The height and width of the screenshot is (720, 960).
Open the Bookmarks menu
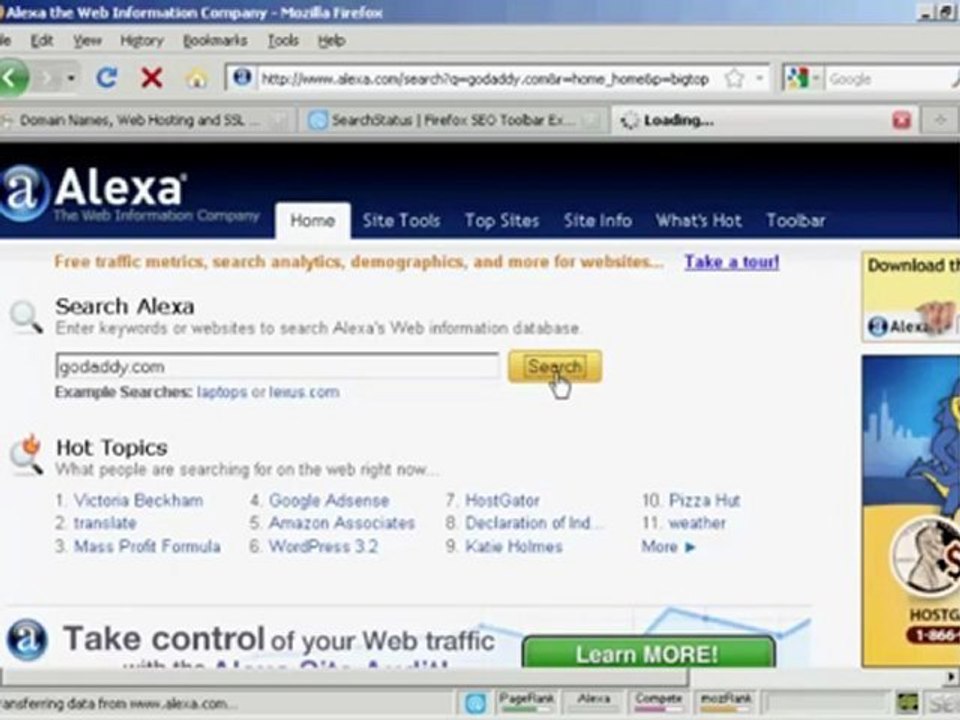coord(215,41)
